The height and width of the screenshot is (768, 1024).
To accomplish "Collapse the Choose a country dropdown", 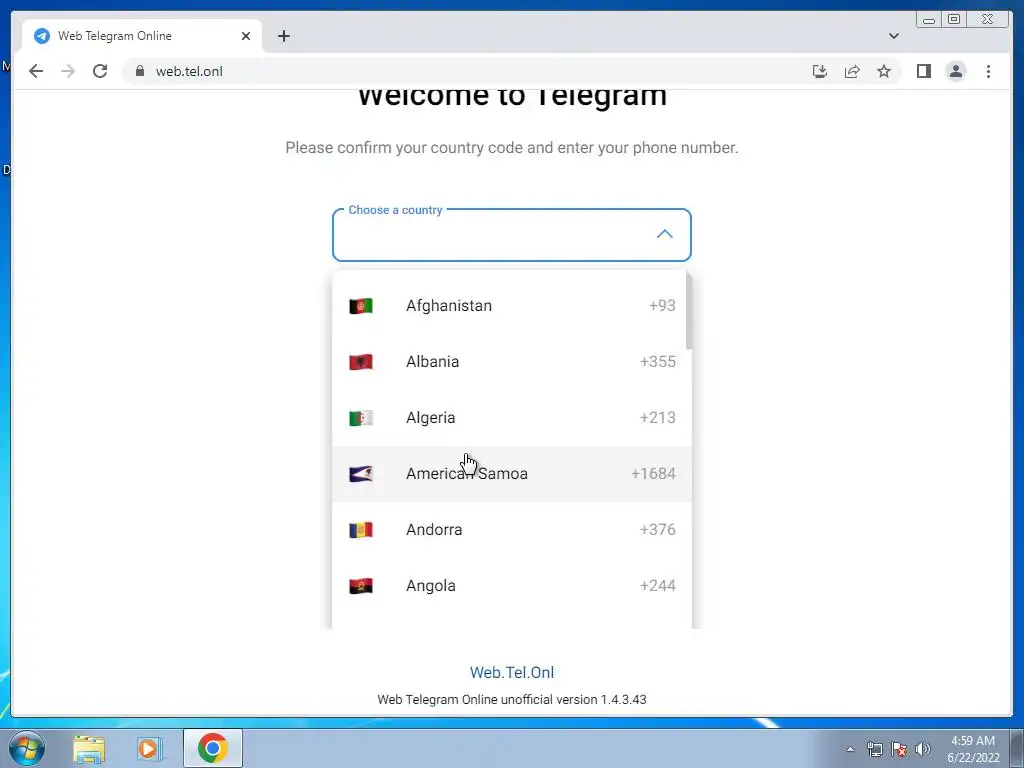I will click(x=664, y=234).
